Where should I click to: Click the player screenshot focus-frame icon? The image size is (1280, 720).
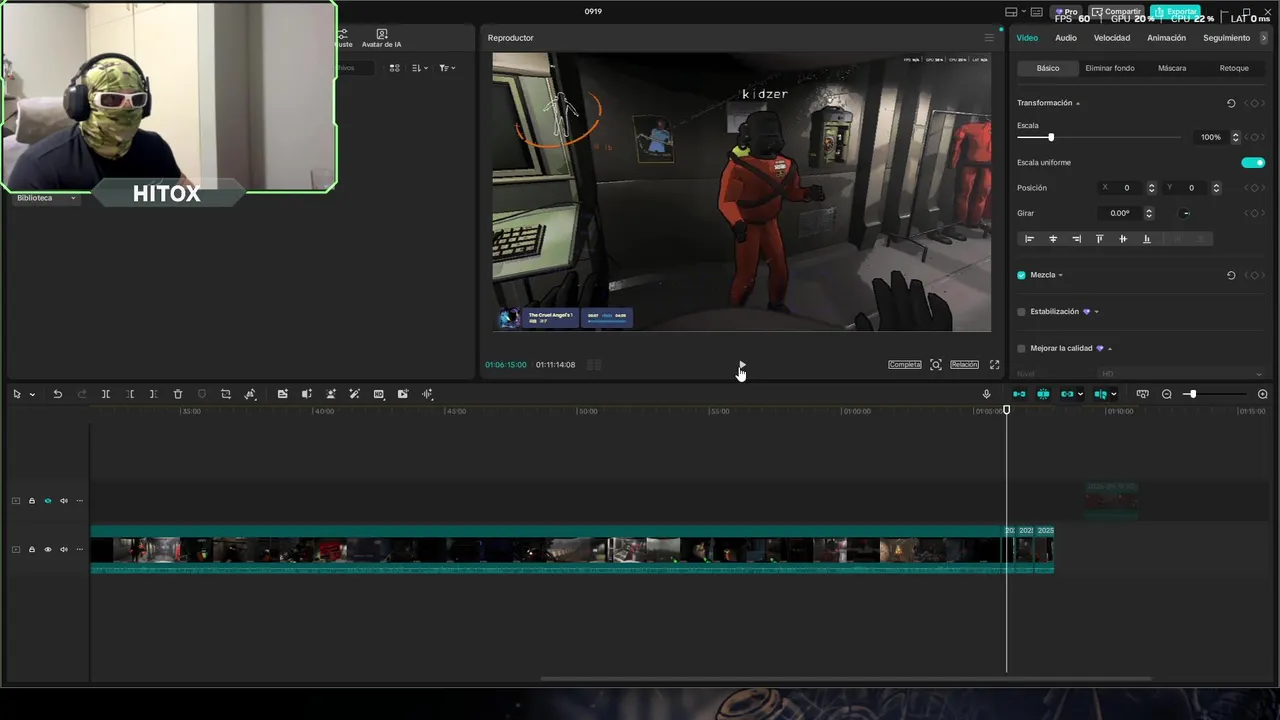tap(936, 365)
